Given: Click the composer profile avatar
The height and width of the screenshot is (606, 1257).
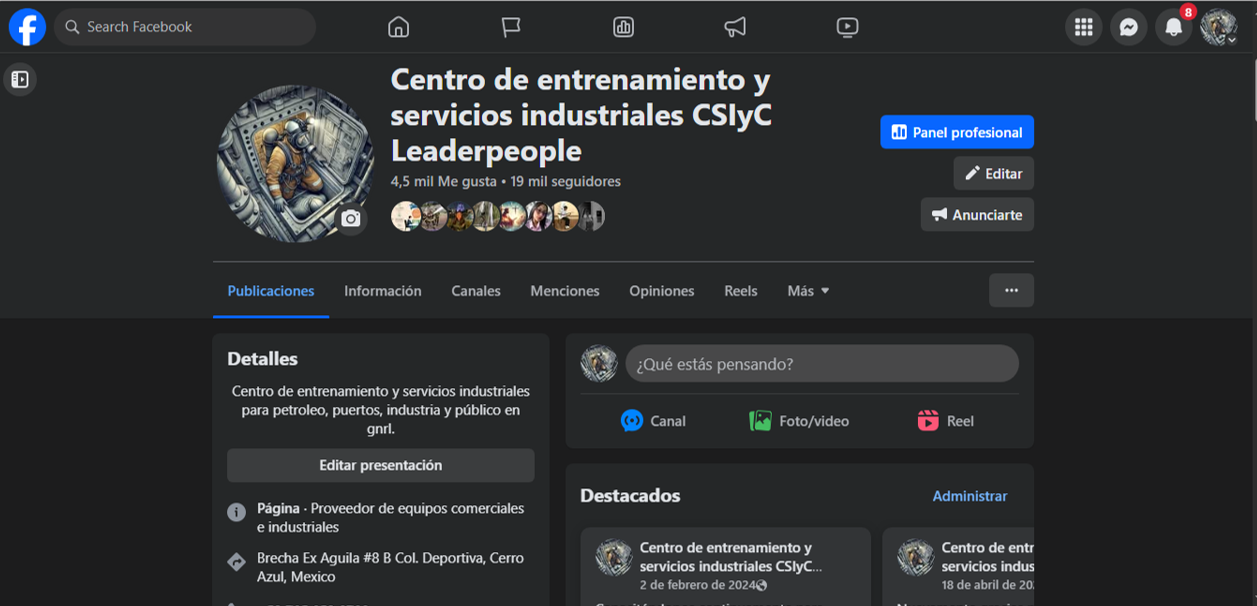Looking at the screenshot, I should click(600, 364).
